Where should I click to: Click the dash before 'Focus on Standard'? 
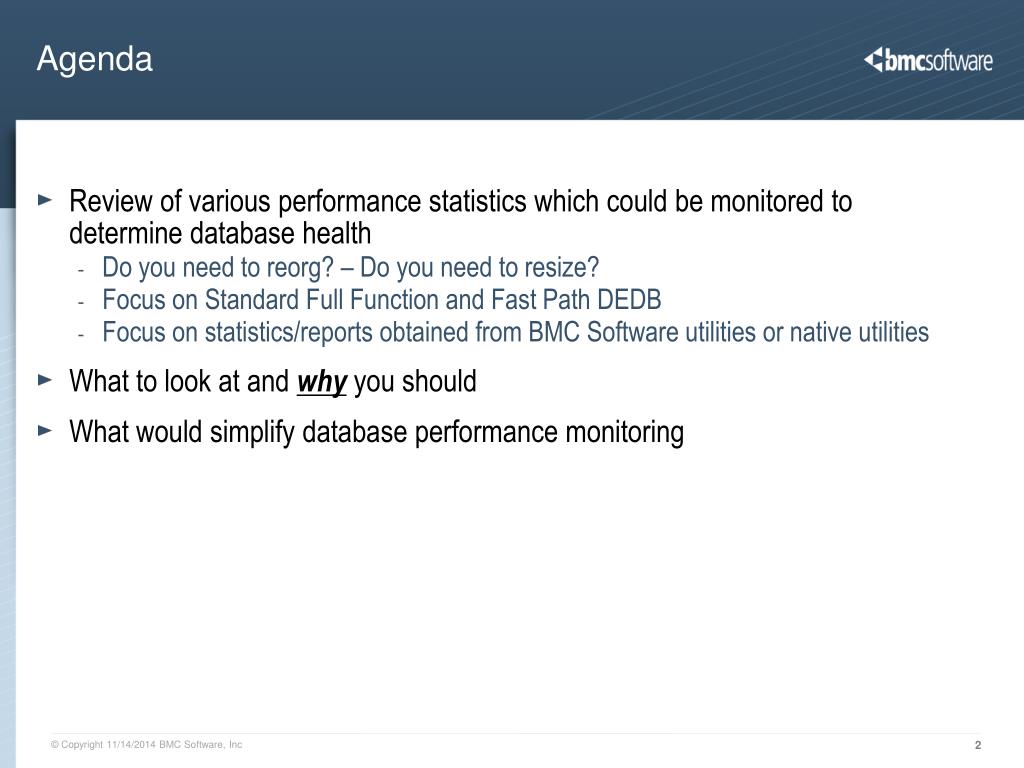[x=81, y=302]
